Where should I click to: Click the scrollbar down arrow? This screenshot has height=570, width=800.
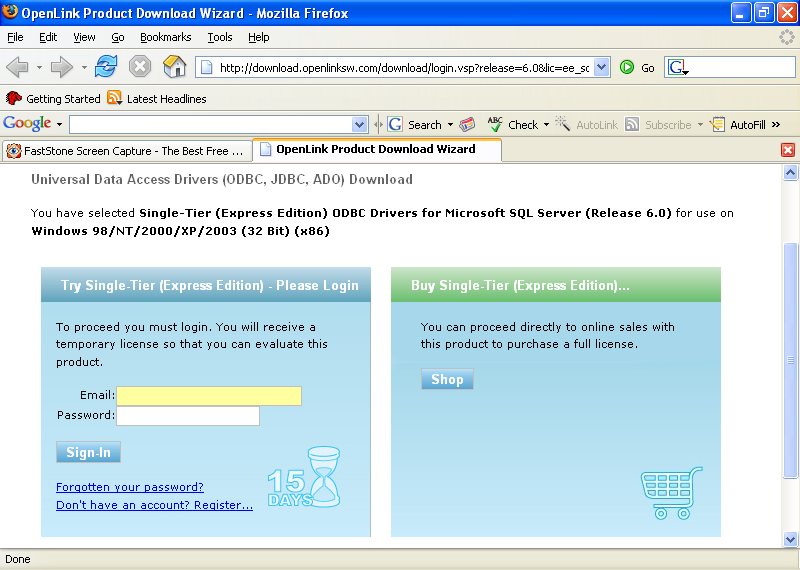(790, 539)
